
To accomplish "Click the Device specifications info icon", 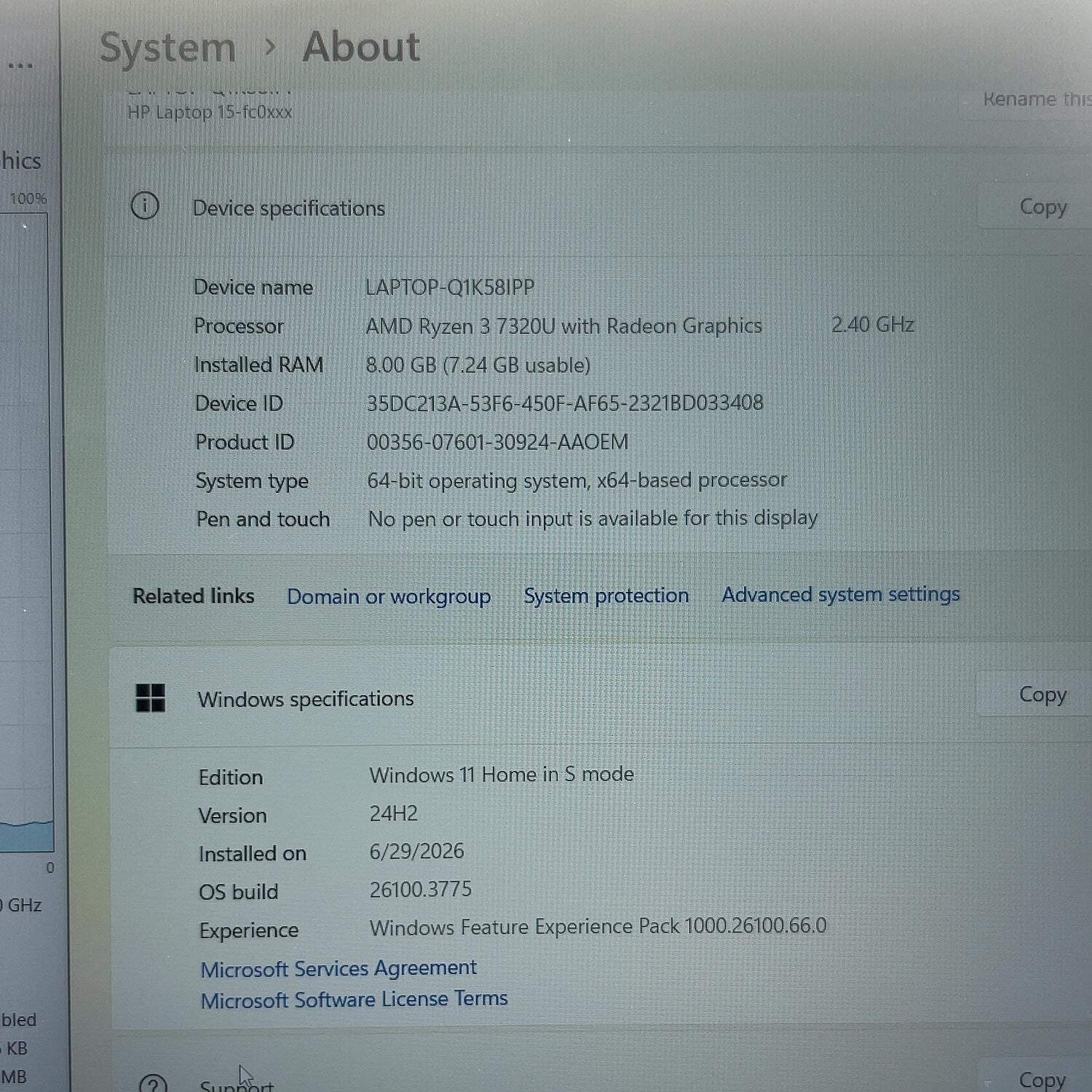I will coord(145,206).
